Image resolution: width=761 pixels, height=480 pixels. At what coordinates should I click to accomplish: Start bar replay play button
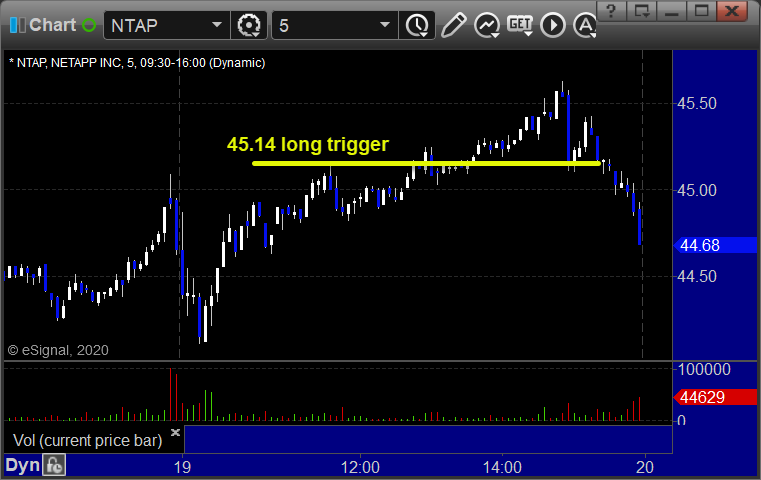[x=553, y=25]
